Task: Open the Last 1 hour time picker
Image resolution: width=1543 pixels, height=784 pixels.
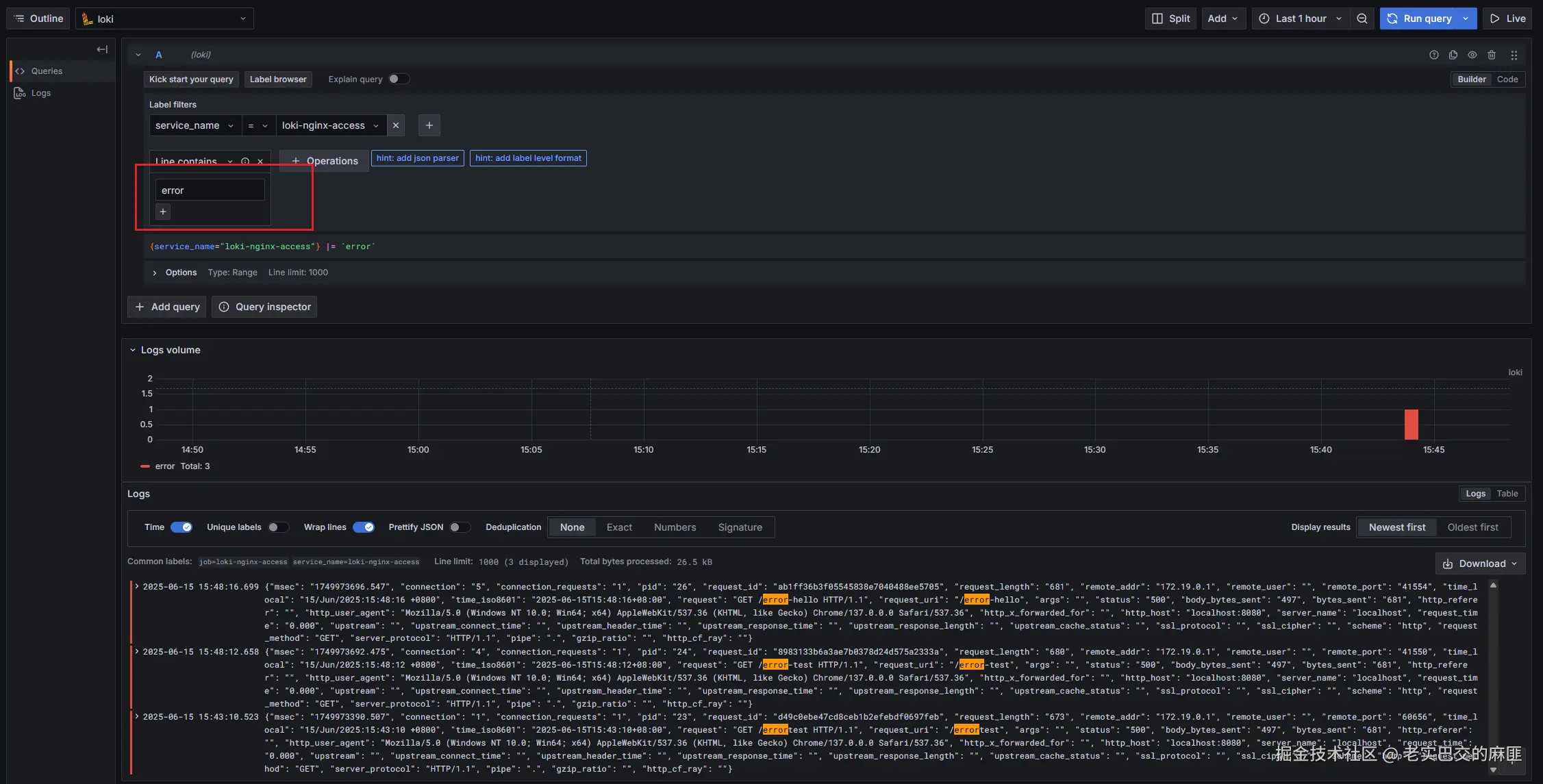Action: (x=1299, y=18)
